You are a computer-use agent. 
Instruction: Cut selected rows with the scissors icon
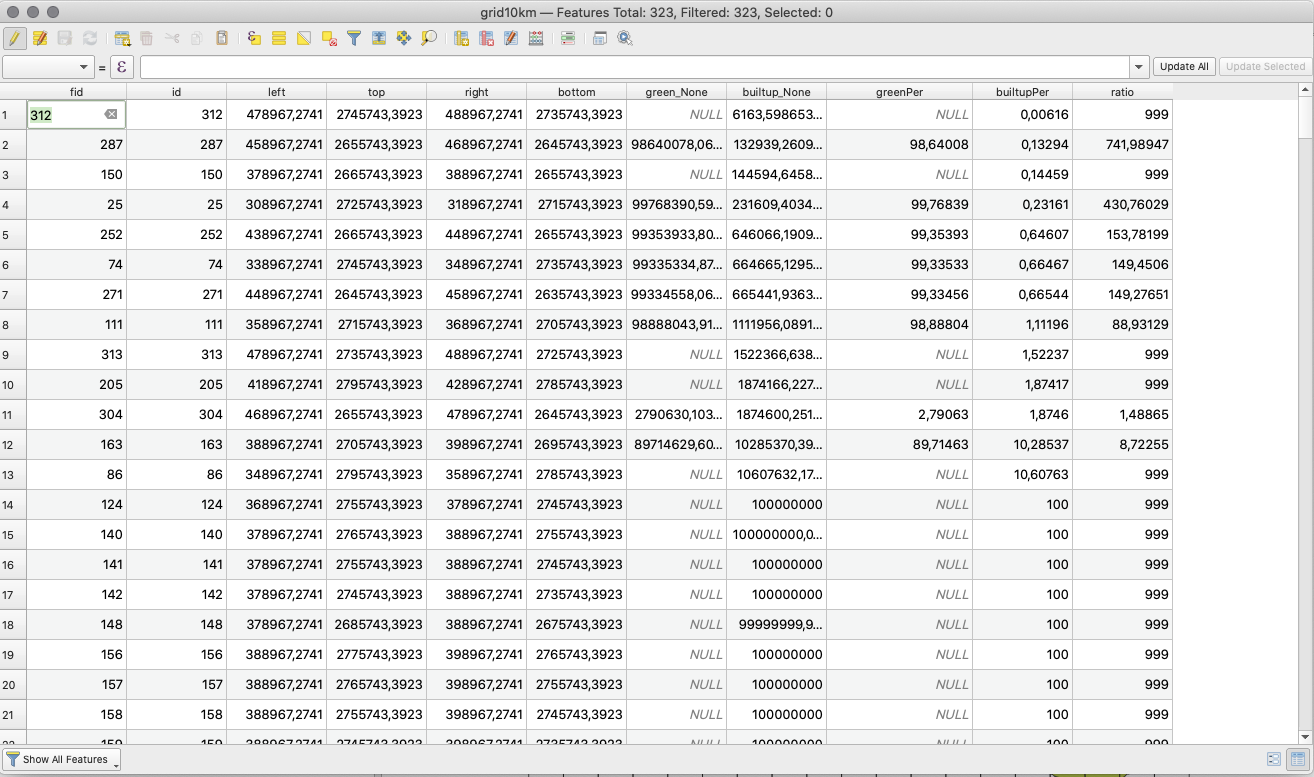[172, 38]
